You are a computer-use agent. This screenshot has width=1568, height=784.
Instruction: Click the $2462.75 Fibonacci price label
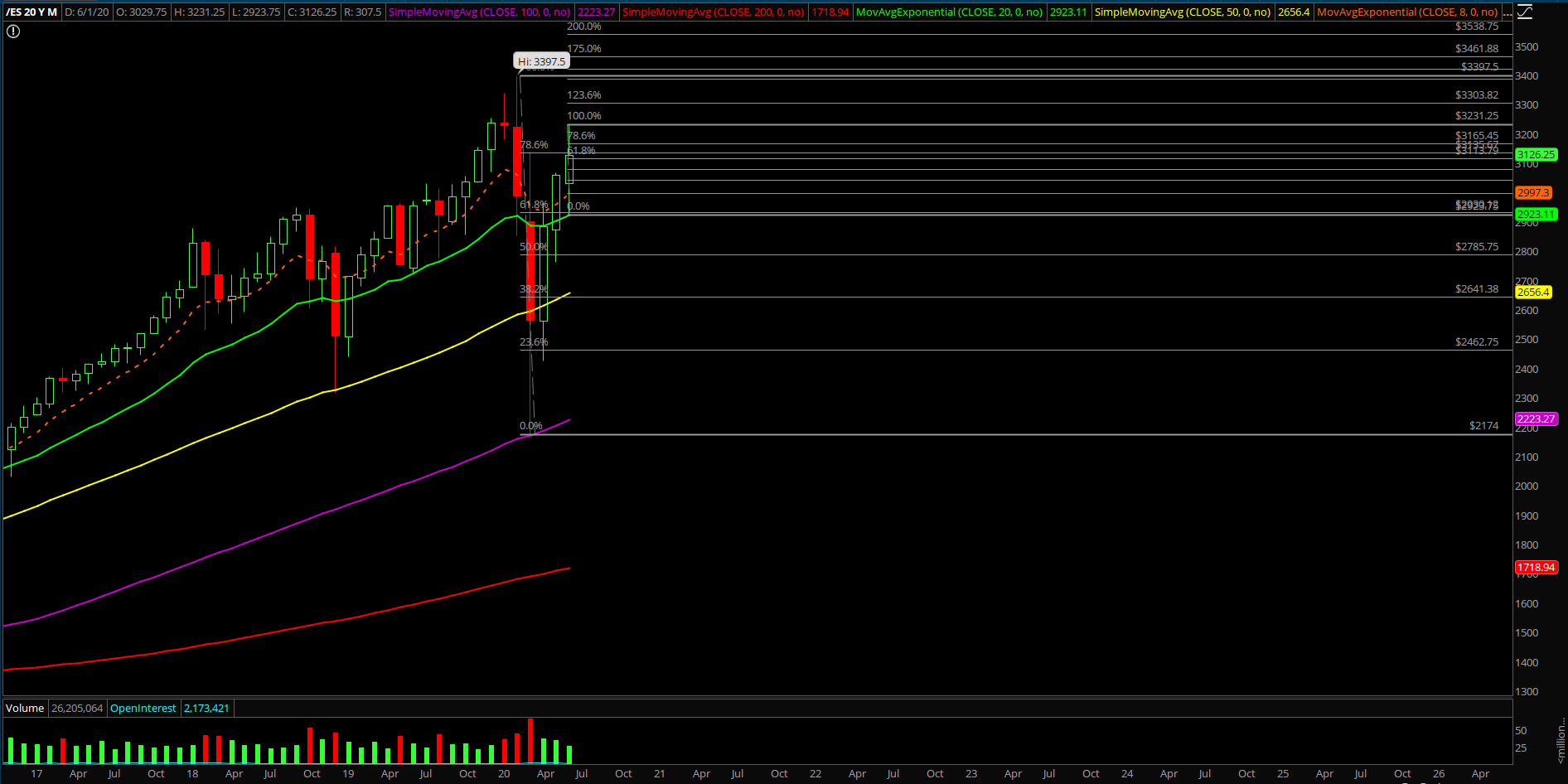[1477, 342]
